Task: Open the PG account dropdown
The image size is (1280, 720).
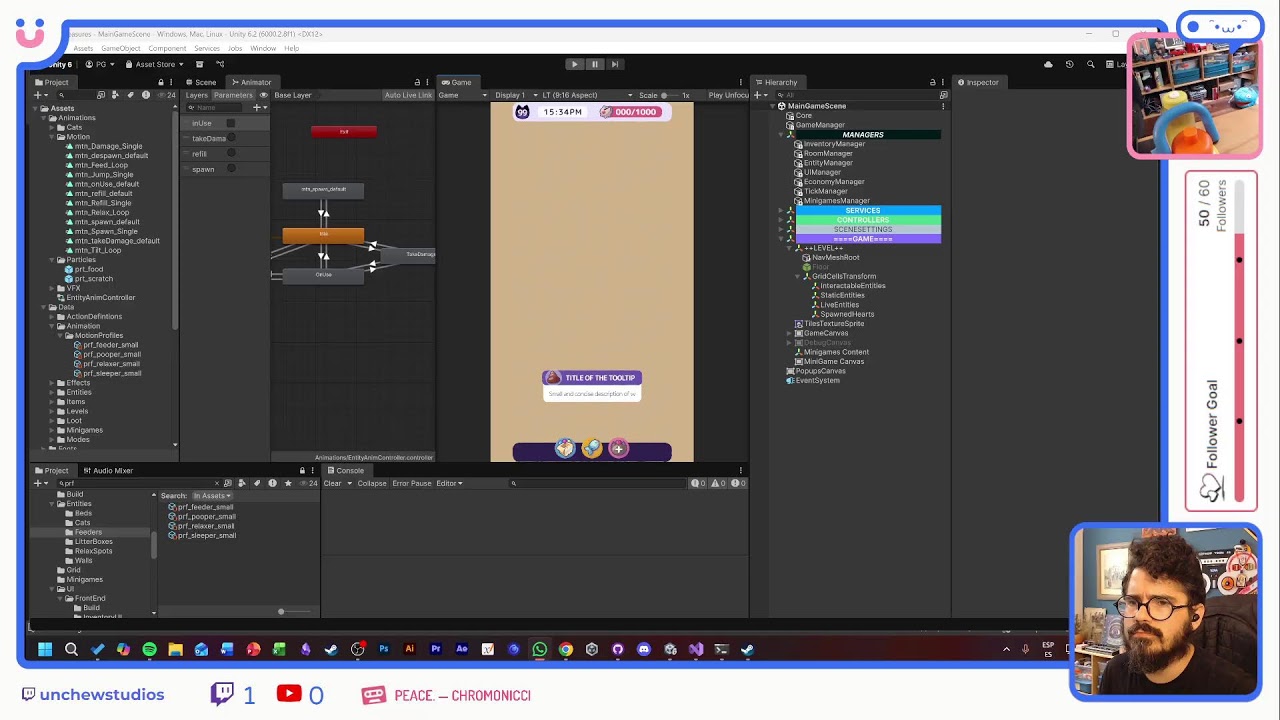Action: coord(99,64)
